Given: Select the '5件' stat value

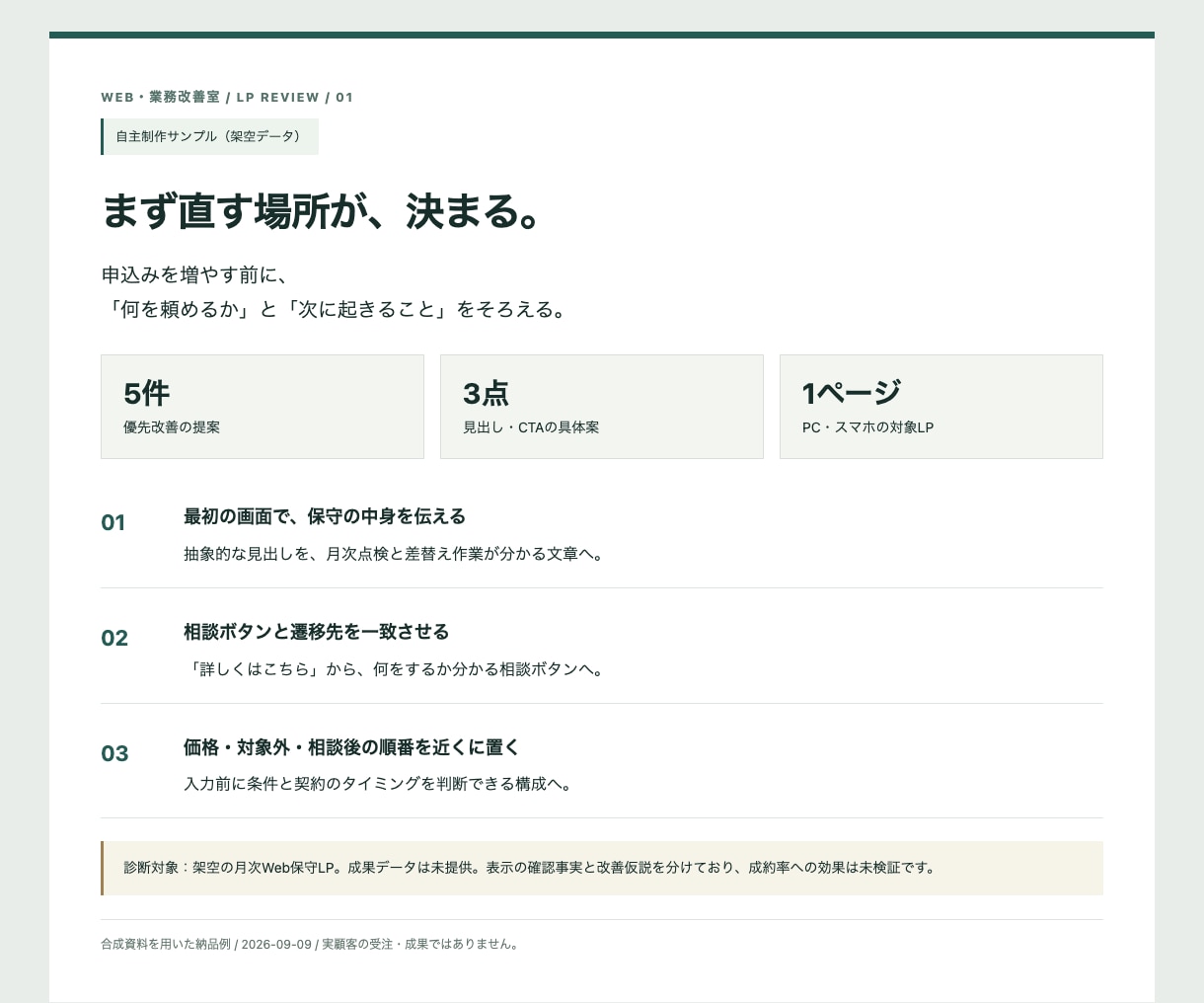Looking at the screenshot, I should click(147, 393).
